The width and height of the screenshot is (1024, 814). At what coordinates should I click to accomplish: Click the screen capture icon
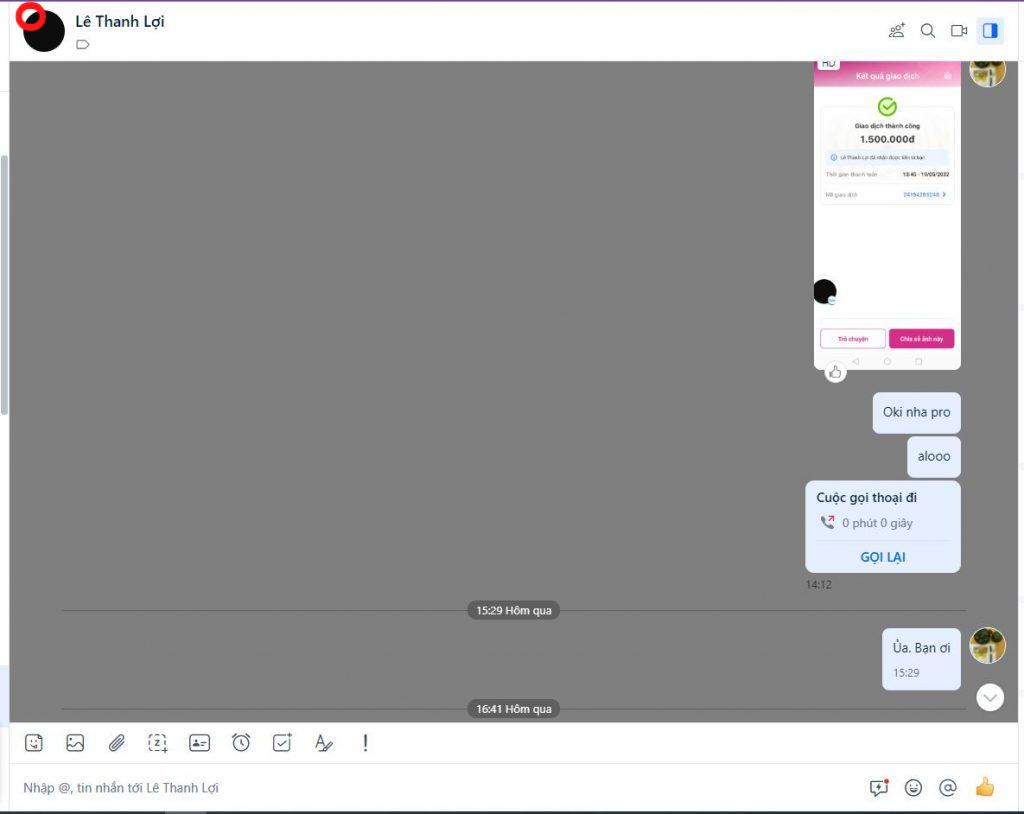pos(158,743)
